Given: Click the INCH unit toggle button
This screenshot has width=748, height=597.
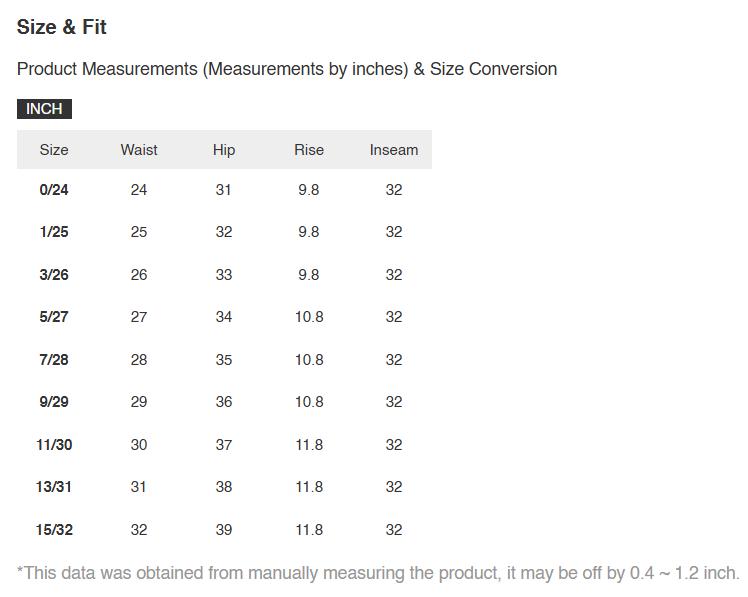Looking at the screenshot, I should (x=44, y=109).
